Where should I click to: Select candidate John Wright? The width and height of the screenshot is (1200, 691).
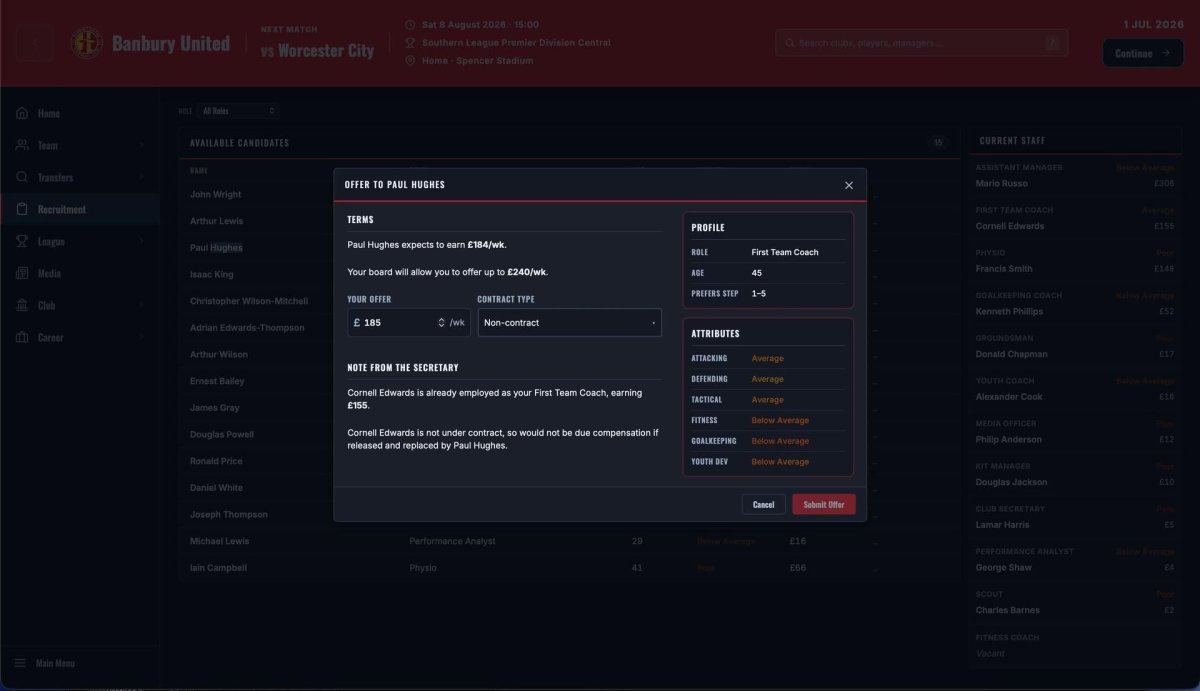click(x=216, y=194)
